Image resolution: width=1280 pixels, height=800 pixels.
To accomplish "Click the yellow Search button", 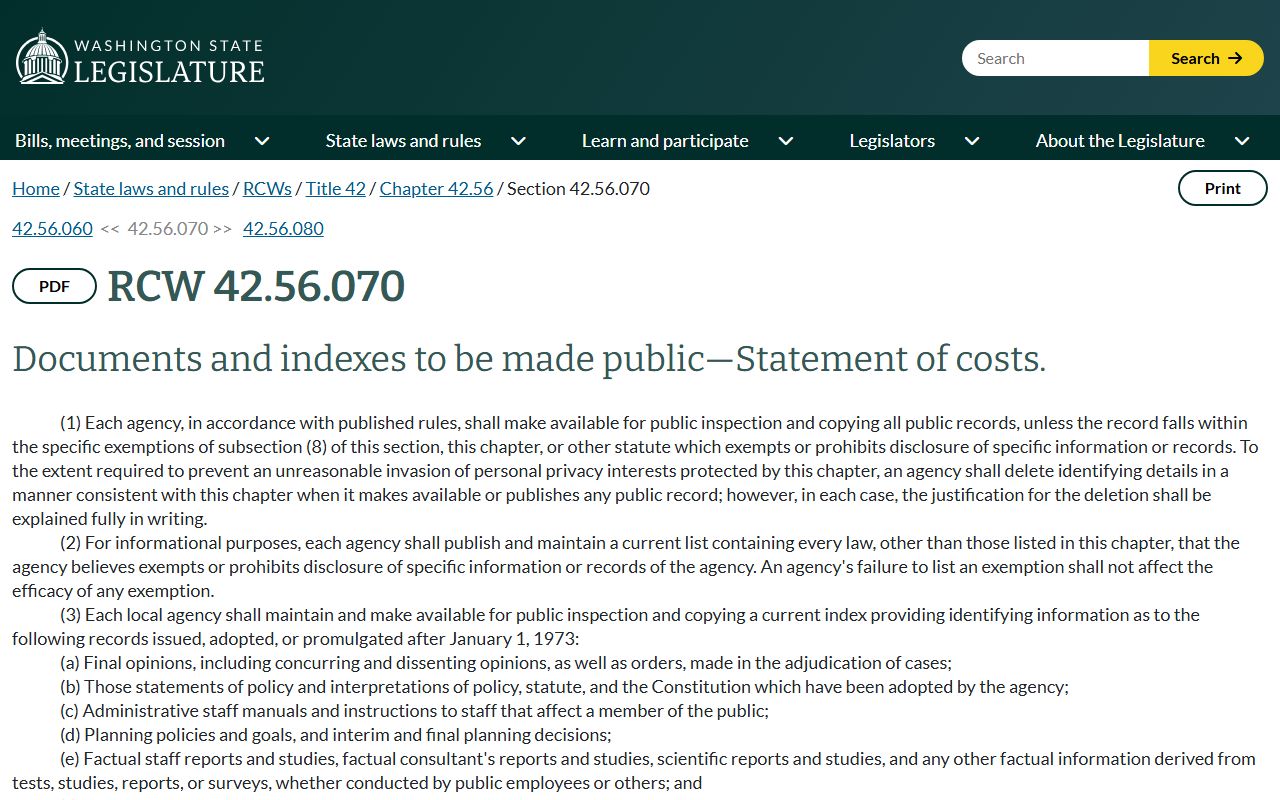I will (1206, 58).
